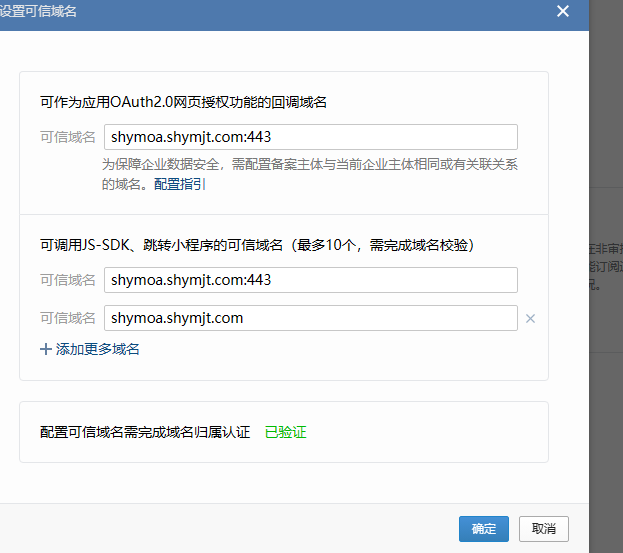Image resolution: width=623 pixels, height=553 pixels.
Task: Click the green 已验证 status
Action: 285,432
